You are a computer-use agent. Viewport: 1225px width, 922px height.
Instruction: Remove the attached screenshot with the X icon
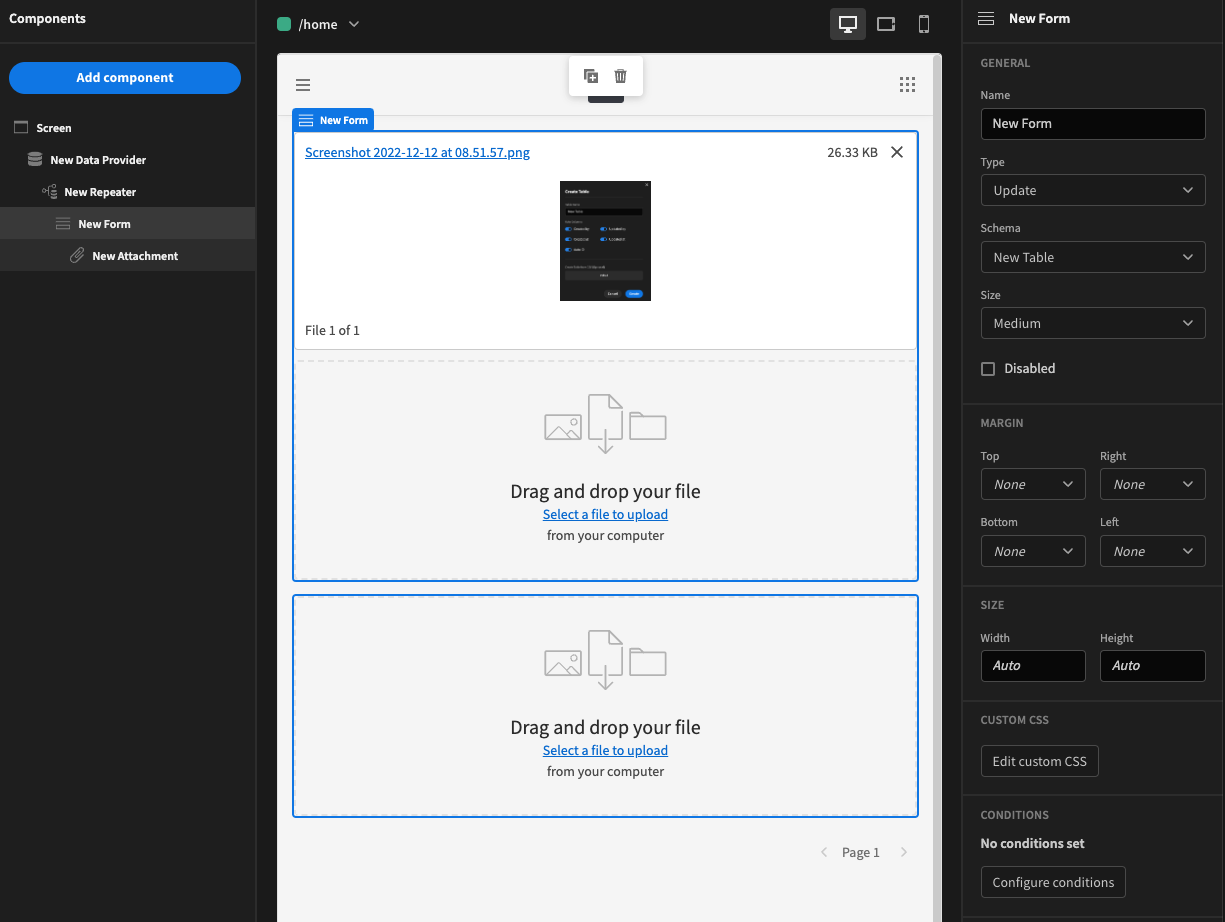pos(897,152)
